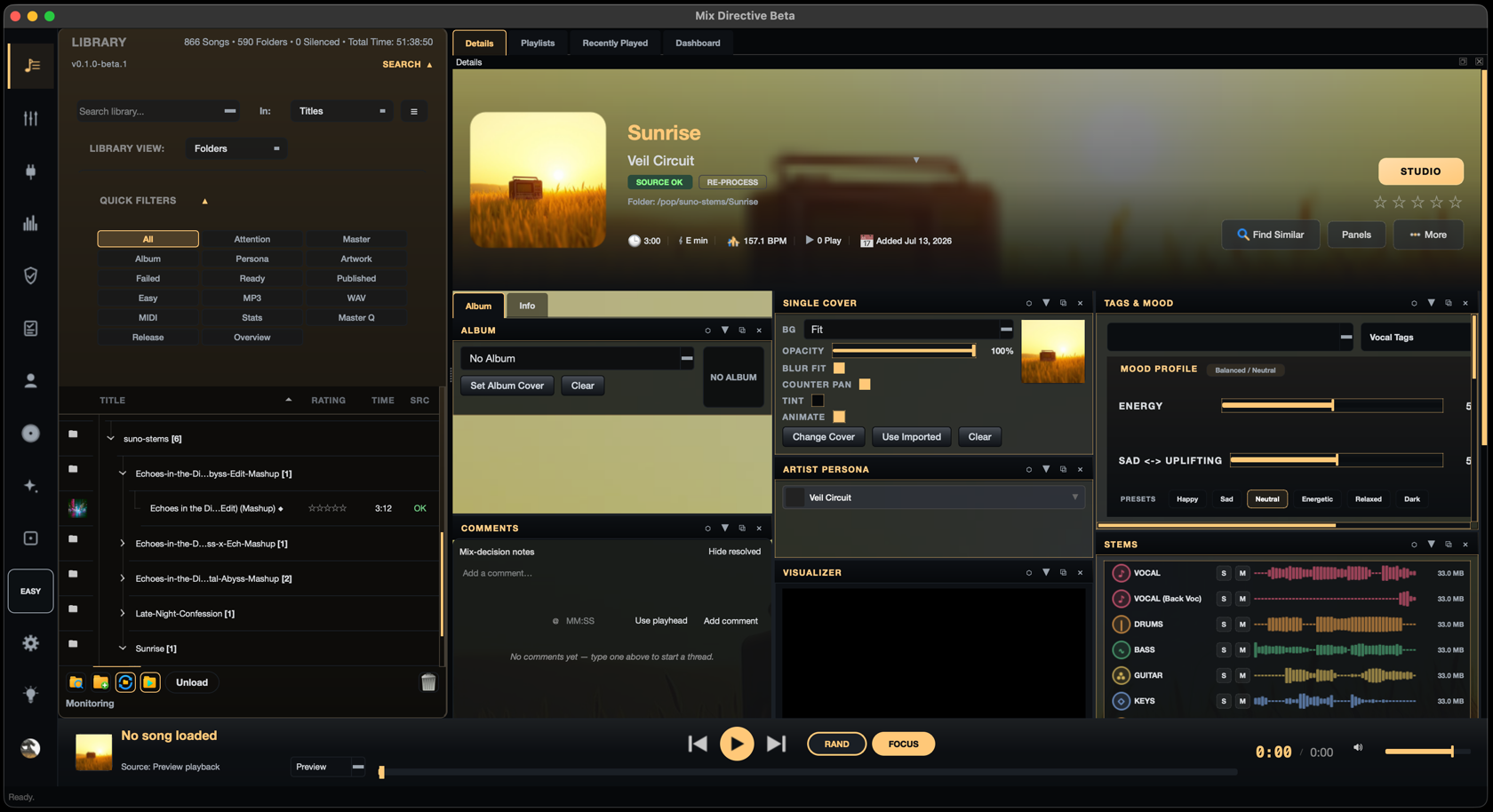Click the Find Similar button
Image resolution: width=1493 pixels, height=812 pixels.
coord(1270,235)
